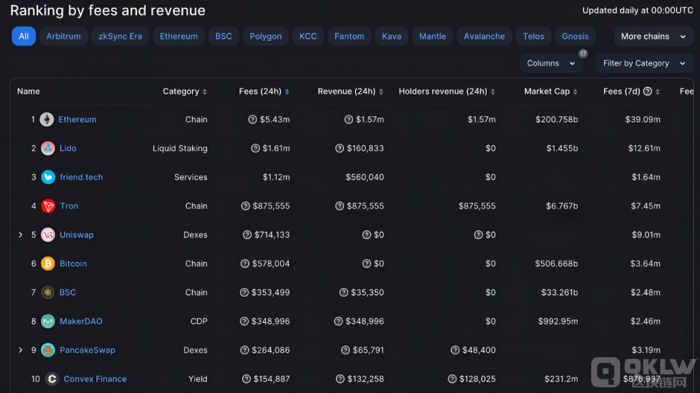This screenshot has width=700, height=393.
Task: Open the Columns dropdown
Action: coord(551,63)
